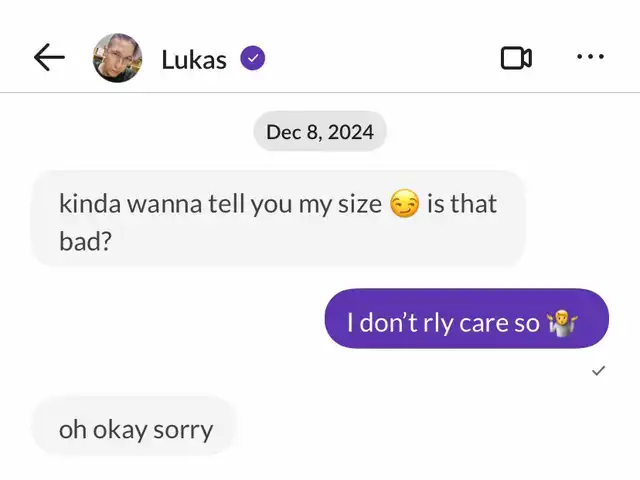Tap the name Lukas in the header
Image resolution: width=640 pixels, height=480 pixels.
[194, 60]
